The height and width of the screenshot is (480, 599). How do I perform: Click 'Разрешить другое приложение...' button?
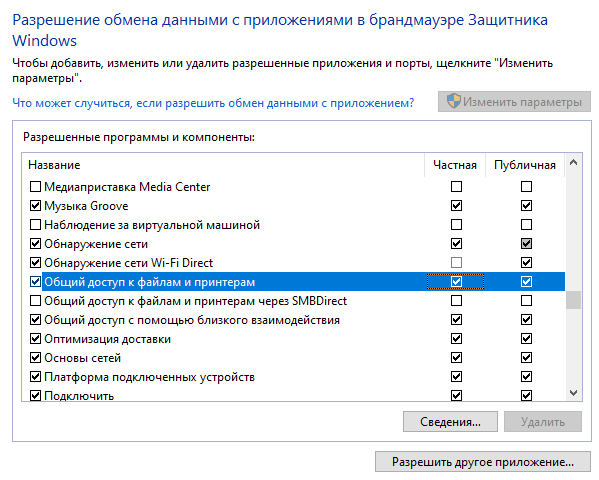pyautogui.click(x=482, y=462)
